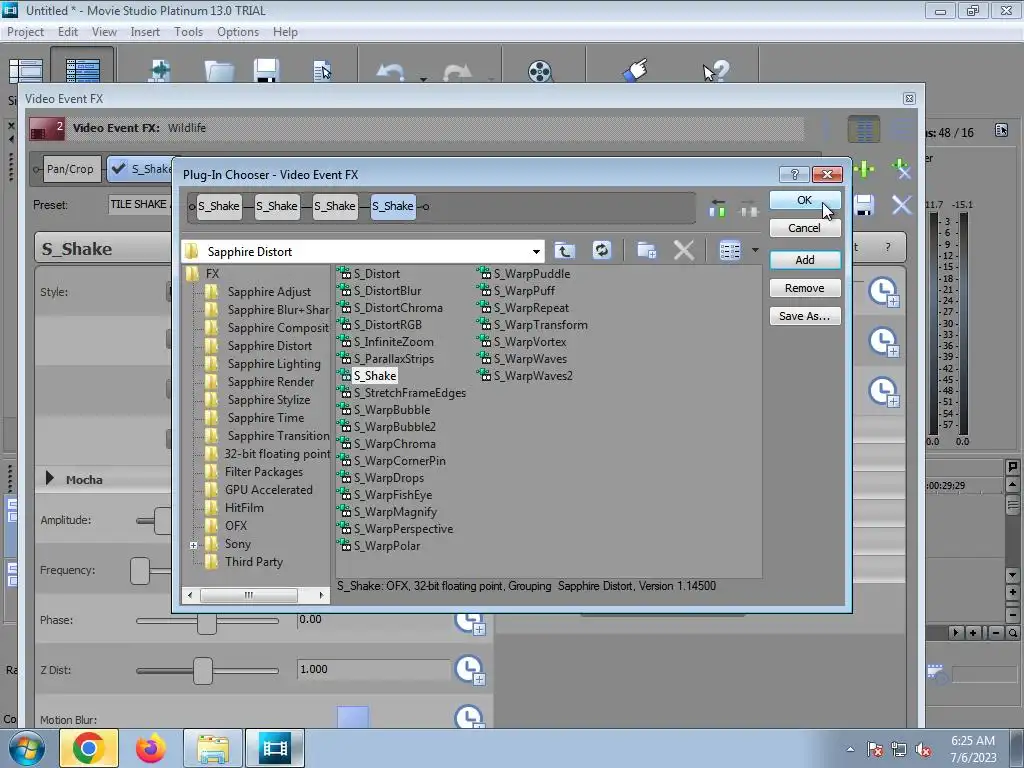The height and width of the screenshot is (768, 1024).
Task: Click the Create New Folder icon
Action: pos(647,250)
